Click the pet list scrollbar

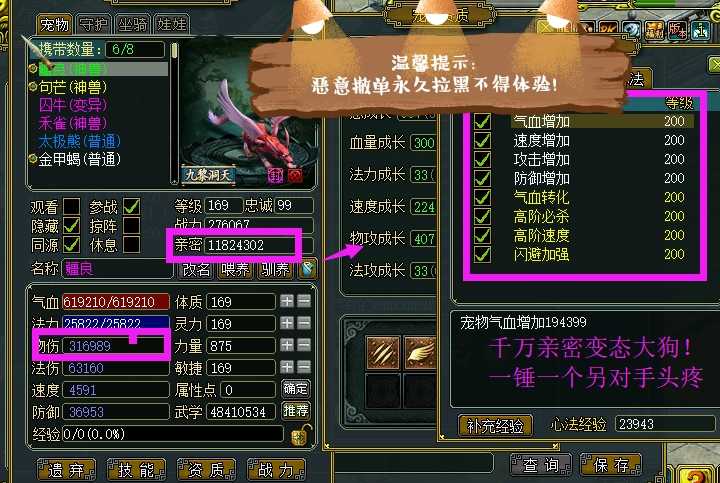(x=174, y=113)
